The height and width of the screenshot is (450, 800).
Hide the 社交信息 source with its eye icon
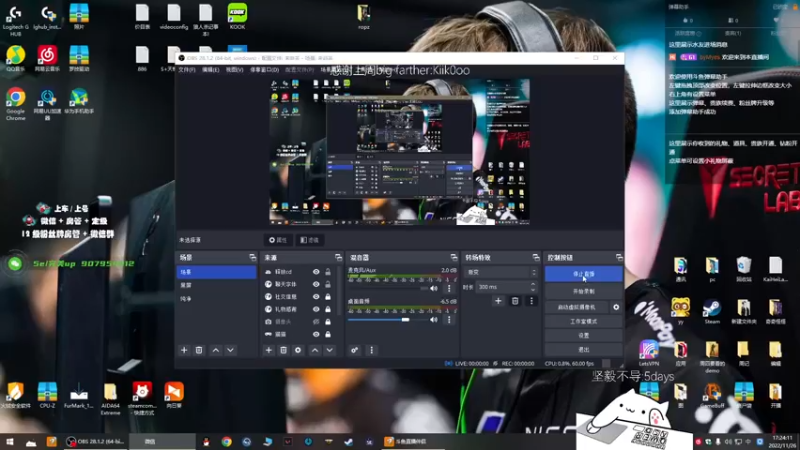click(316, 296)
